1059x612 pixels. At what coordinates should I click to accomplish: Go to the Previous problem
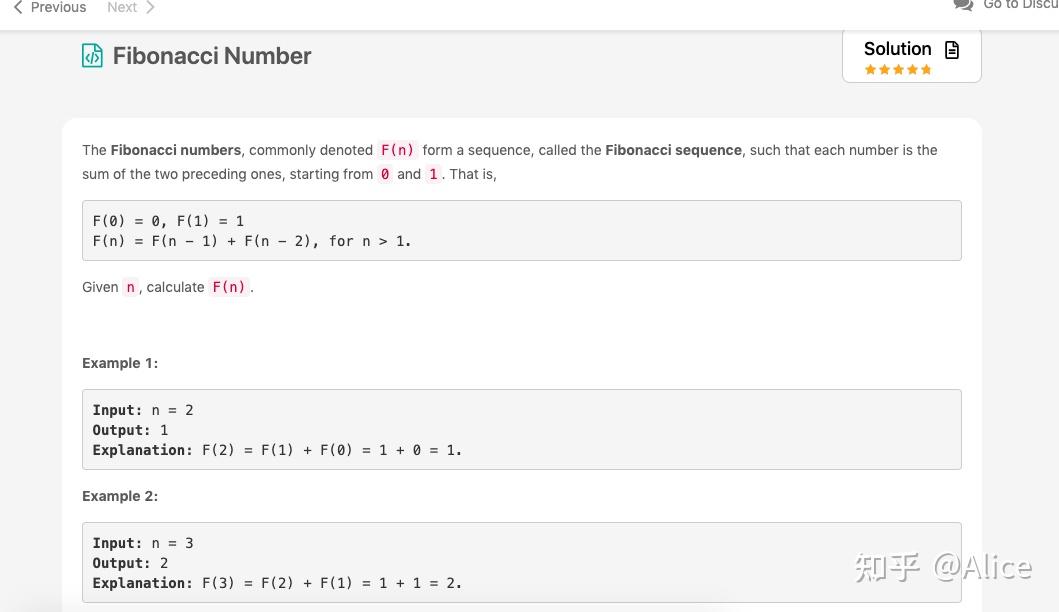[x=49, y=7]
